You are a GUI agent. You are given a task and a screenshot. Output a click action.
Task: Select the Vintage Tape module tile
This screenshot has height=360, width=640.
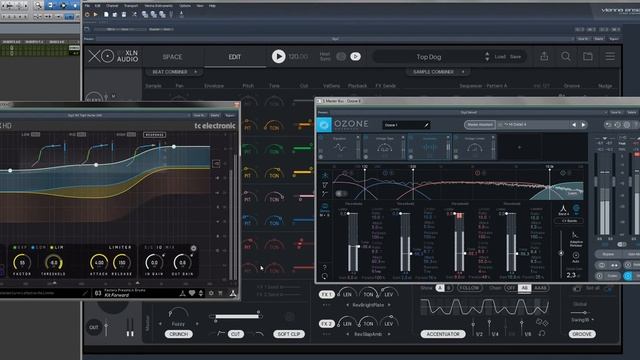click(x=384, y=147)
